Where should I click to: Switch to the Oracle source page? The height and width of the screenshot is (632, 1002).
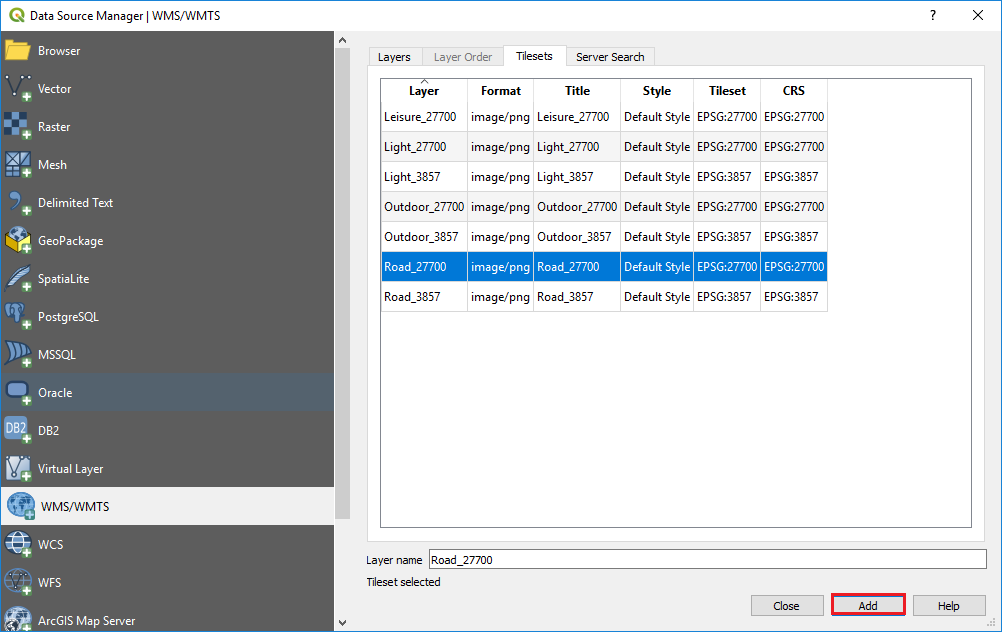click(x=53, y=392)
